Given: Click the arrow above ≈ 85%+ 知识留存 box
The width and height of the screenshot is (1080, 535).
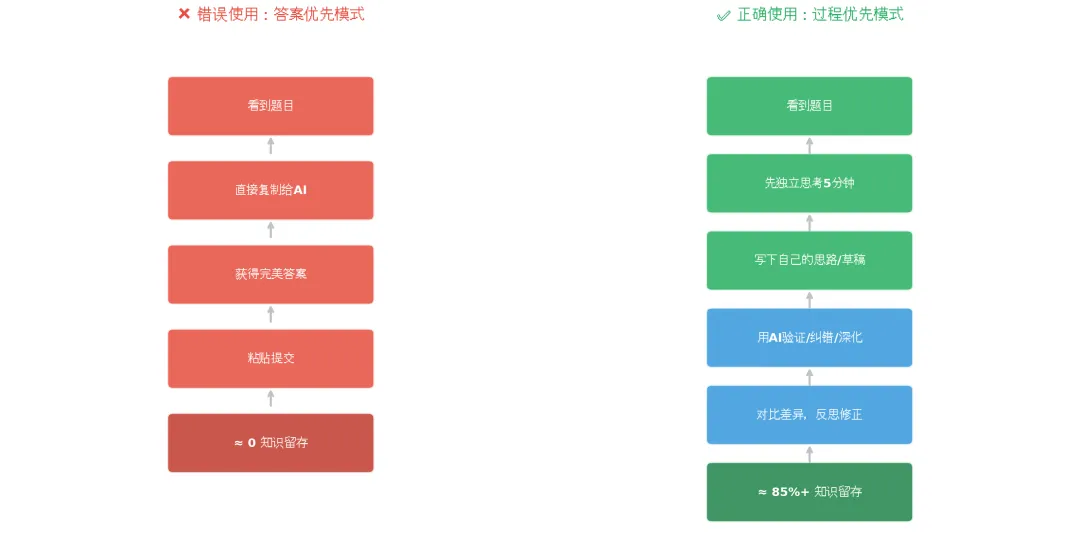Looking at the screenshot, I should click(809, 454).
